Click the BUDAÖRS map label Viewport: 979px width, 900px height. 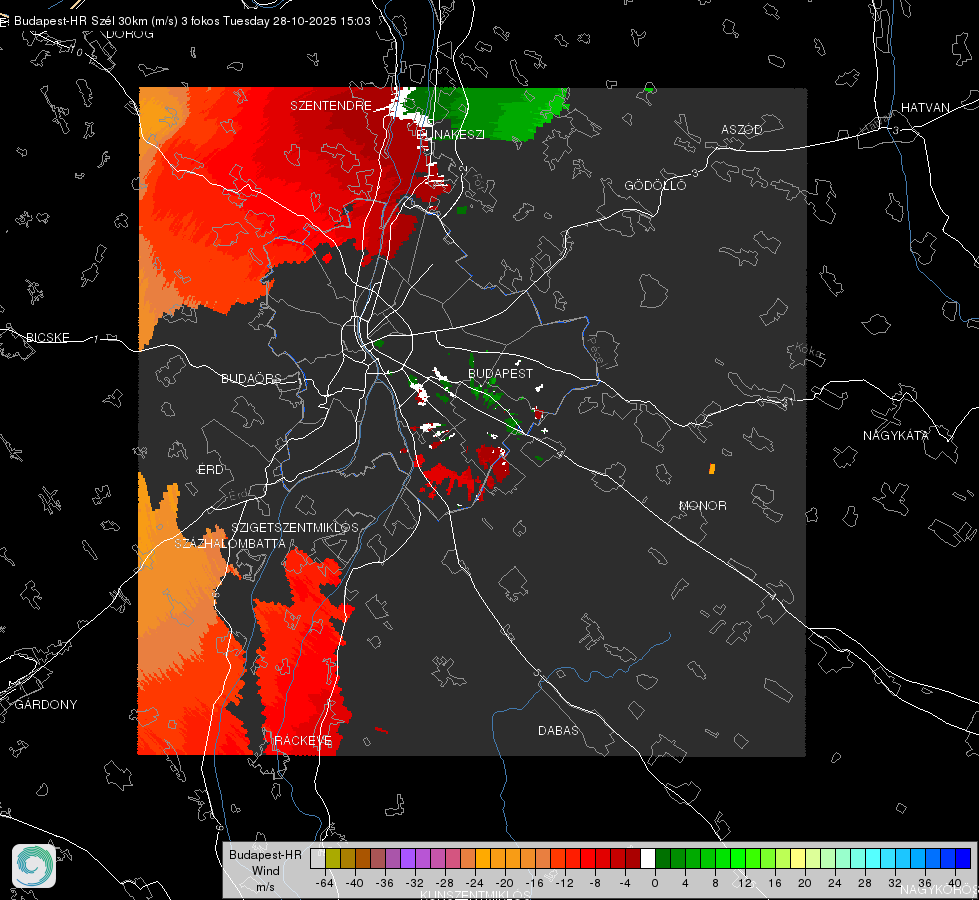pos(252,378)
